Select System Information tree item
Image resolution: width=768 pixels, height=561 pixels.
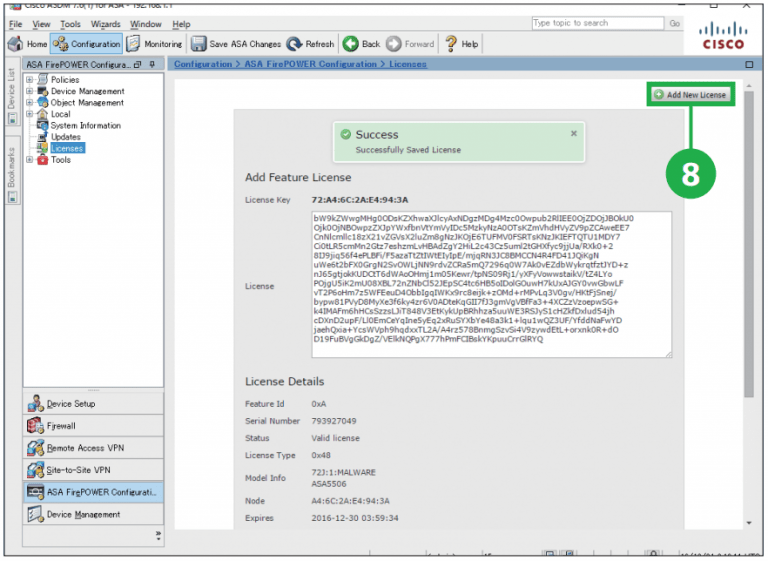86,125
